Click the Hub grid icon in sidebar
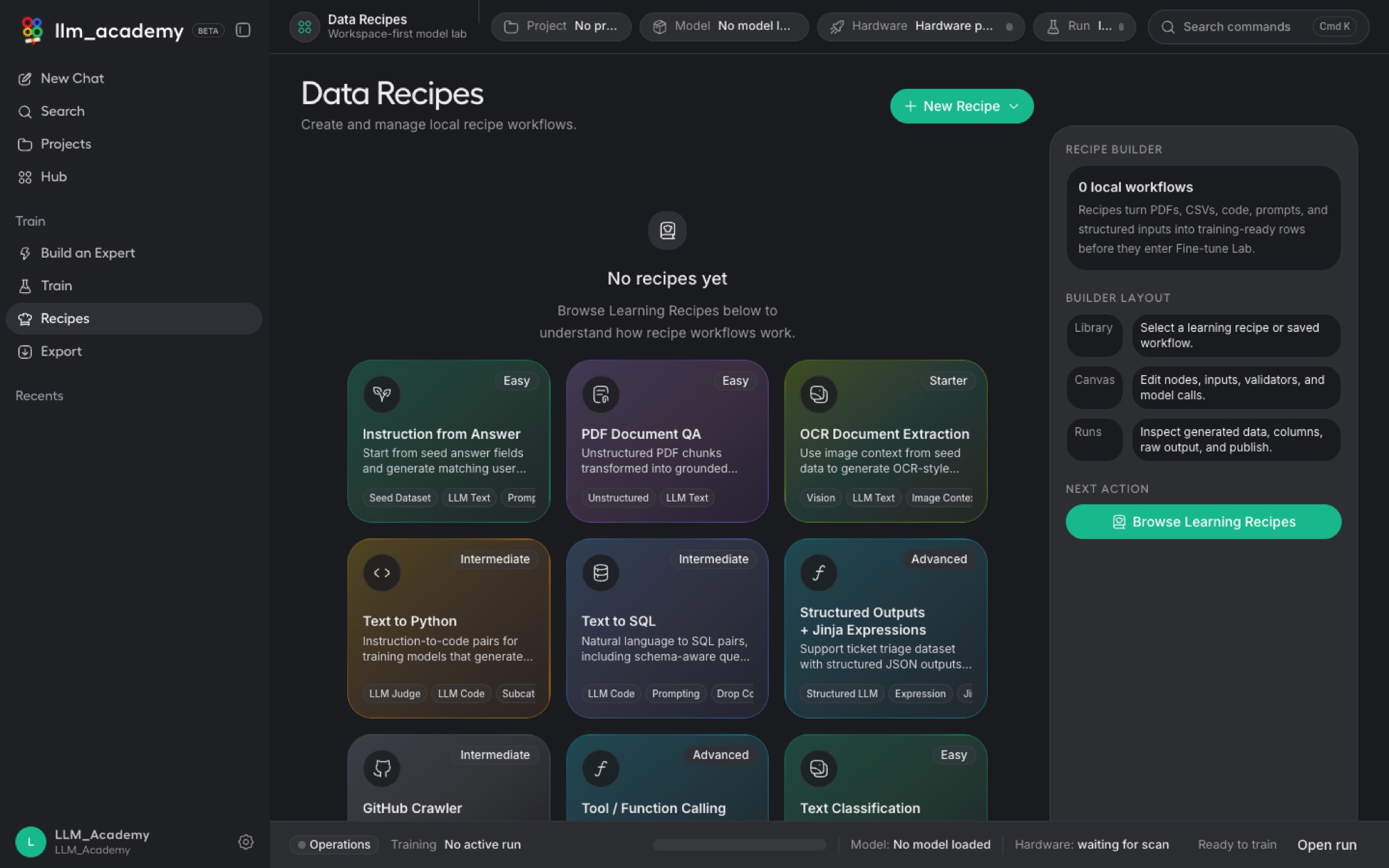The image size is (1389, 868). [25, 178]
